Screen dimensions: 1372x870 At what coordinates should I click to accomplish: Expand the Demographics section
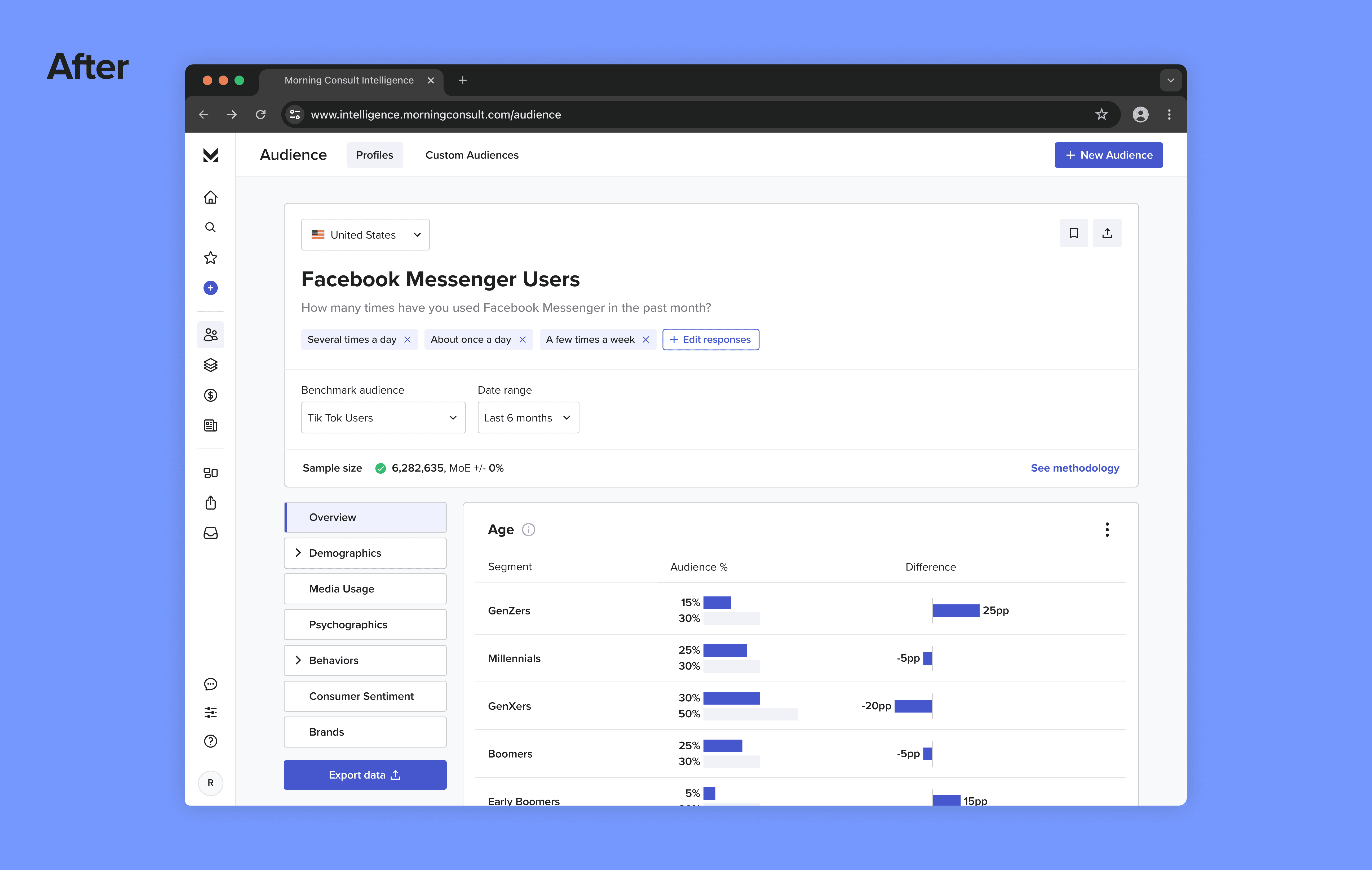pyautogui.click(x=365, y=553)
